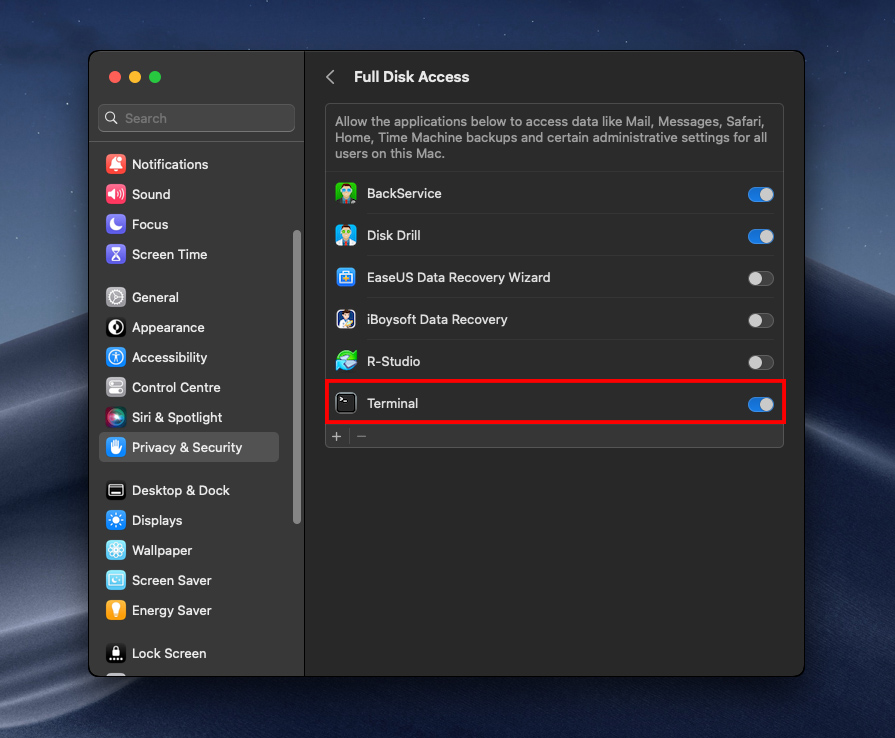Open Wallpaper settings label
This screenshot has width=895, height=738.
[x=162, y=550]
